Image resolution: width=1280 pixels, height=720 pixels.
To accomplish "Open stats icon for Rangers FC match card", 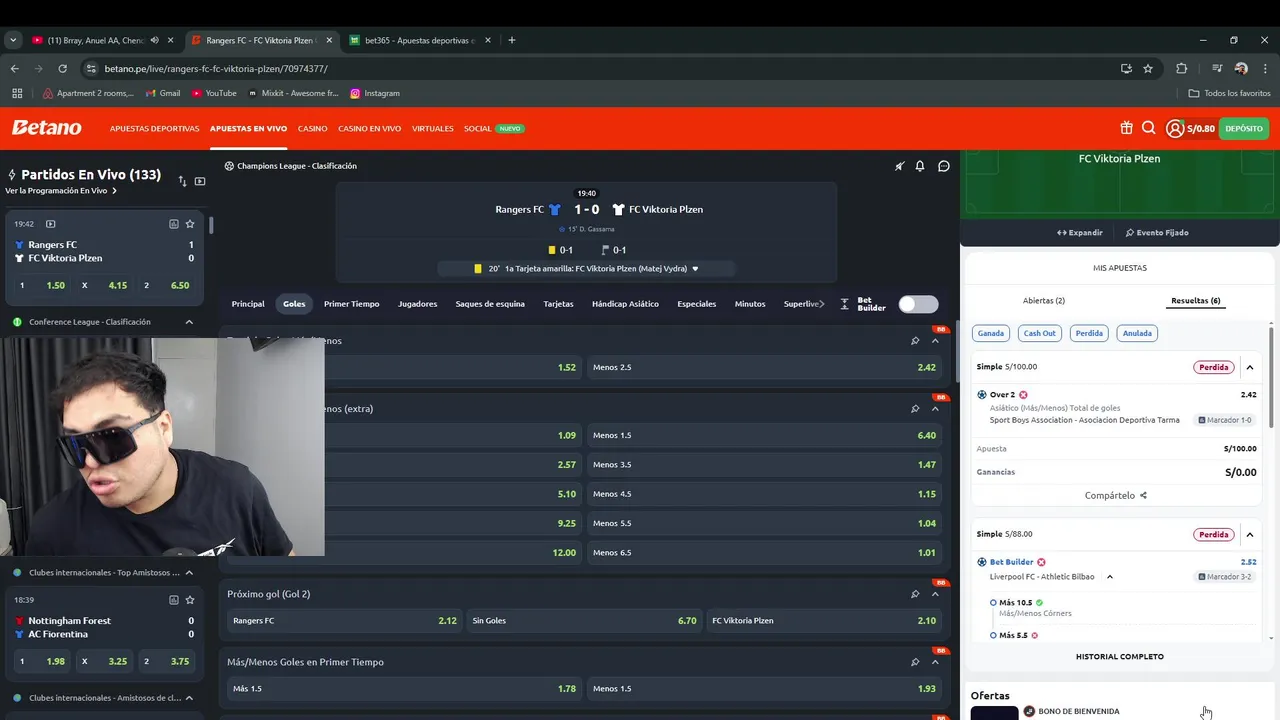I will click(x=173, y=224).
